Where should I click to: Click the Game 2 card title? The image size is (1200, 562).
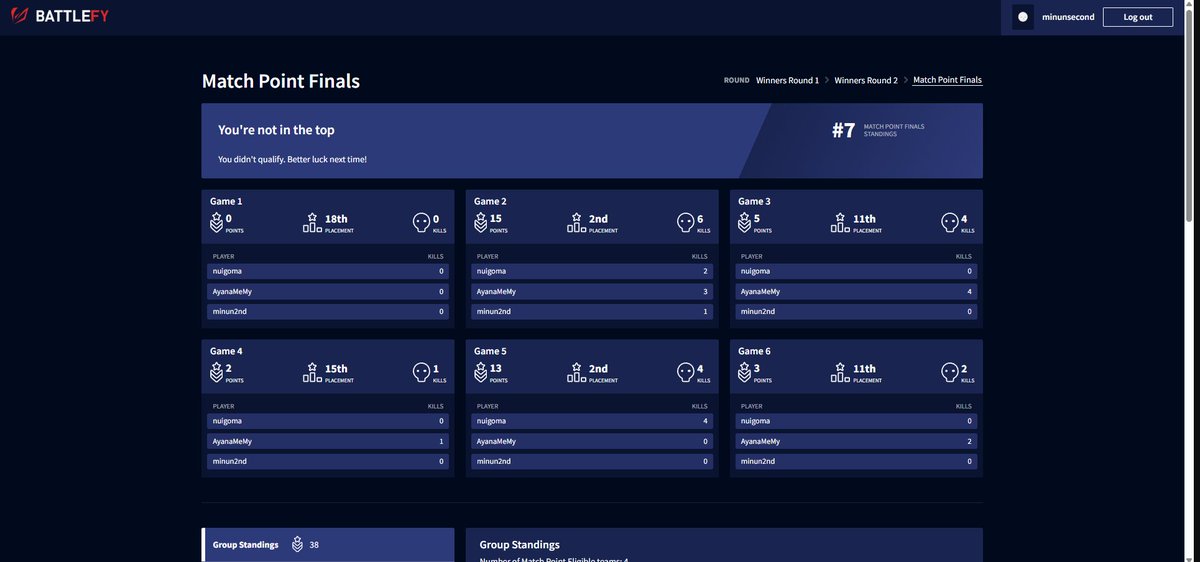[x=490, y=201]
